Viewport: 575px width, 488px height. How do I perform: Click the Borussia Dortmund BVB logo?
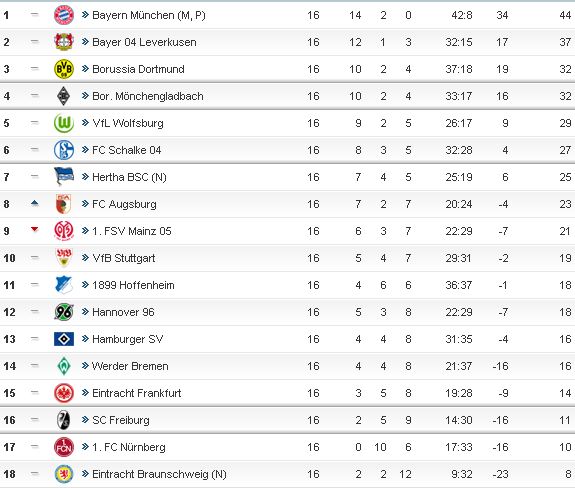pos(64,69)
